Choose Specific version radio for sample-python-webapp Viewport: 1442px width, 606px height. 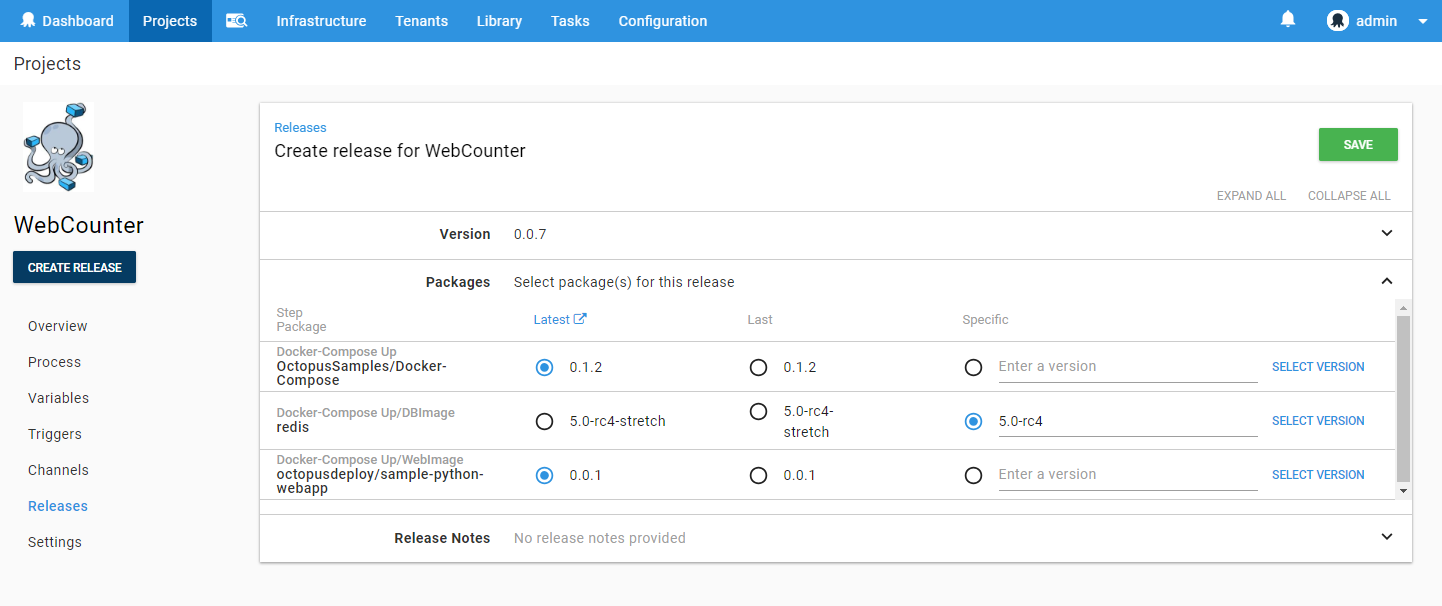[973, 475]
